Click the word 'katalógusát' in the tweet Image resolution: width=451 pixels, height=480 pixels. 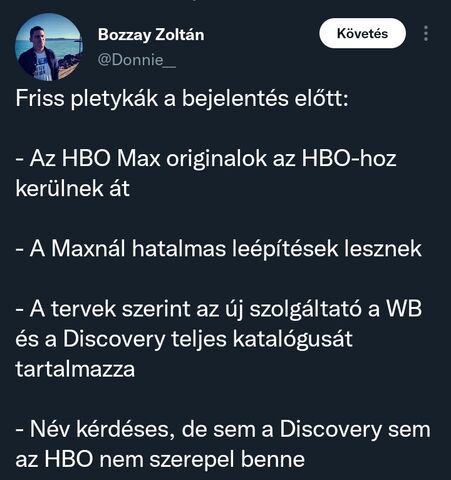[x=292, y=339]
